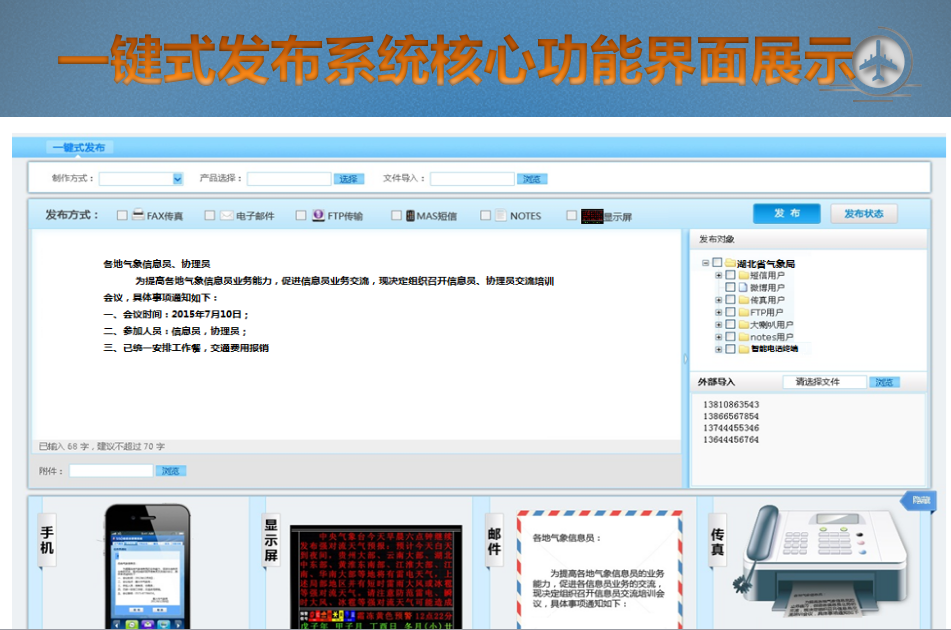Image resolution: width=951 pixels, height=630 pixels.
Task: Click the 电子邮件 envelope icon
Action: 227,215
